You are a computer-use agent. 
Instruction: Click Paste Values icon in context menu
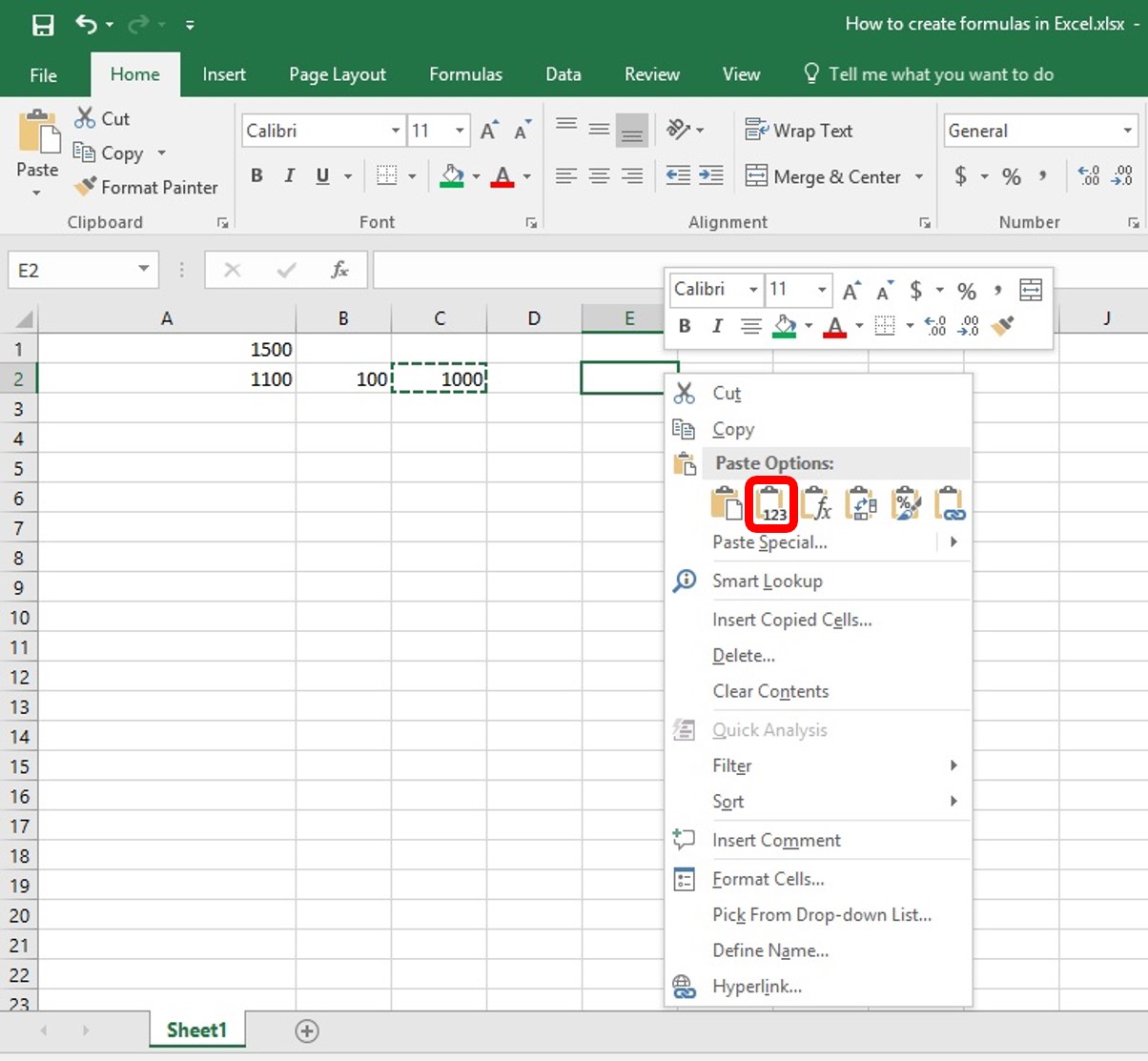[771, 503]
